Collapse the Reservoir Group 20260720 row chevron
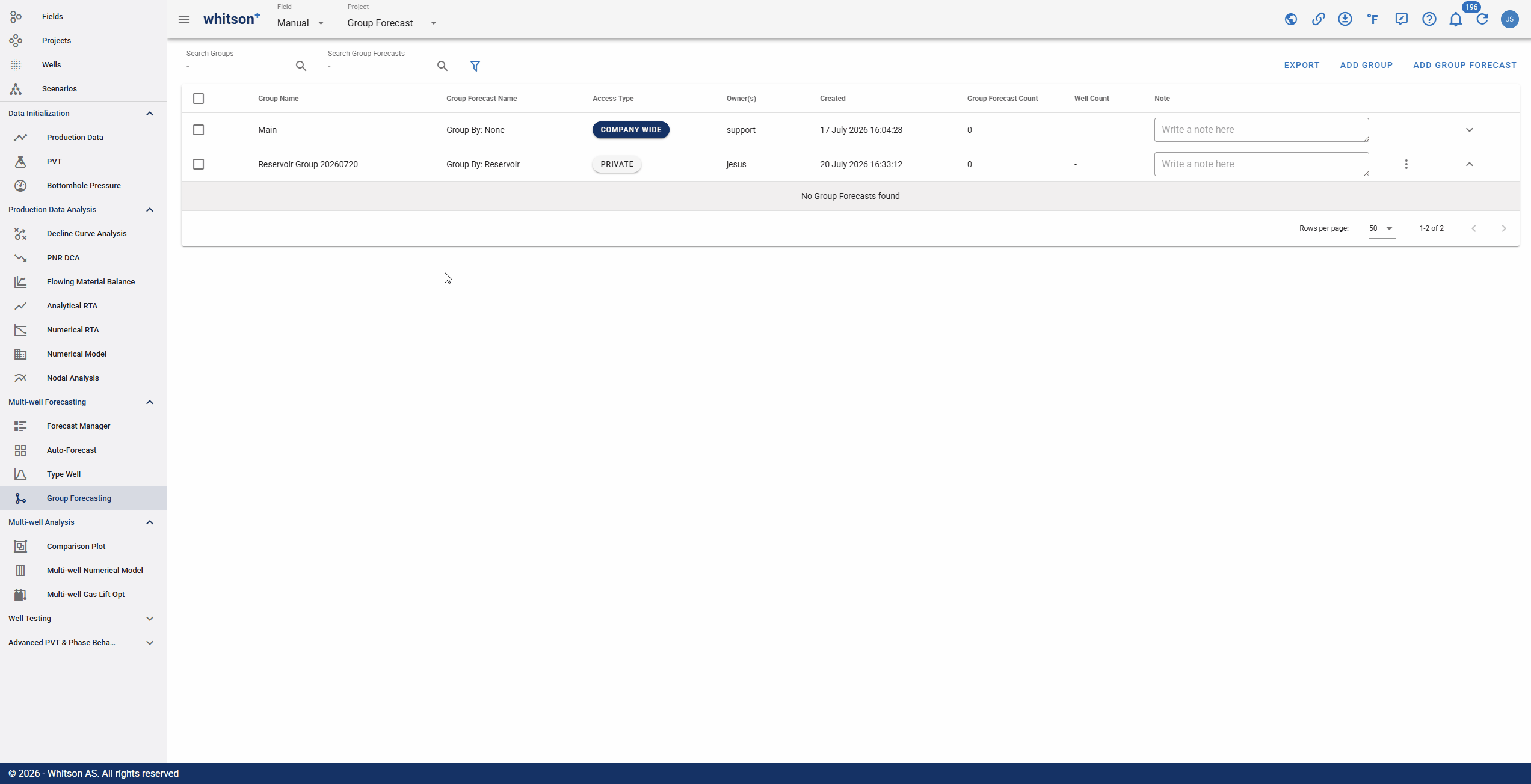This screenshot has width=1531, height=784. (x=1469, y=164)
